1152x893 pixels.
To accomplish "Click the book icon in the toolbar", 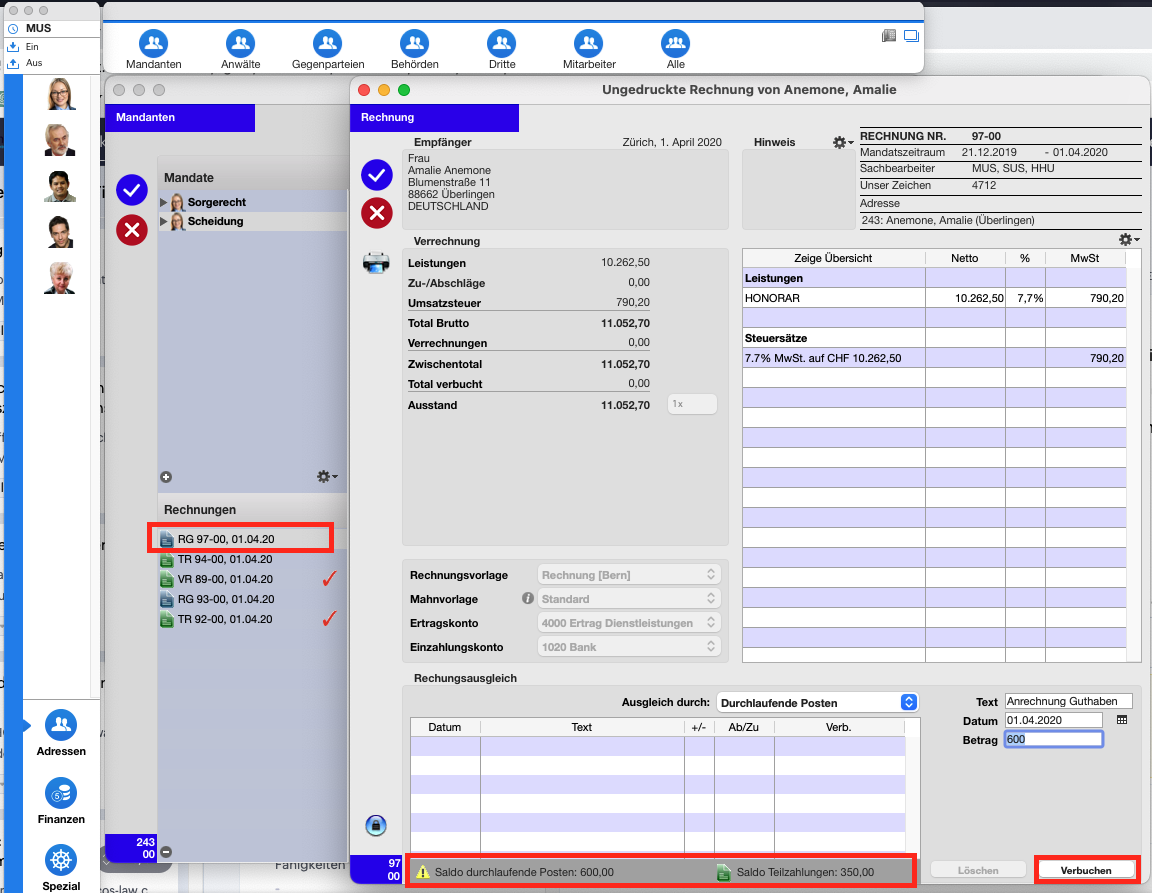I will [x=889, y=36].
